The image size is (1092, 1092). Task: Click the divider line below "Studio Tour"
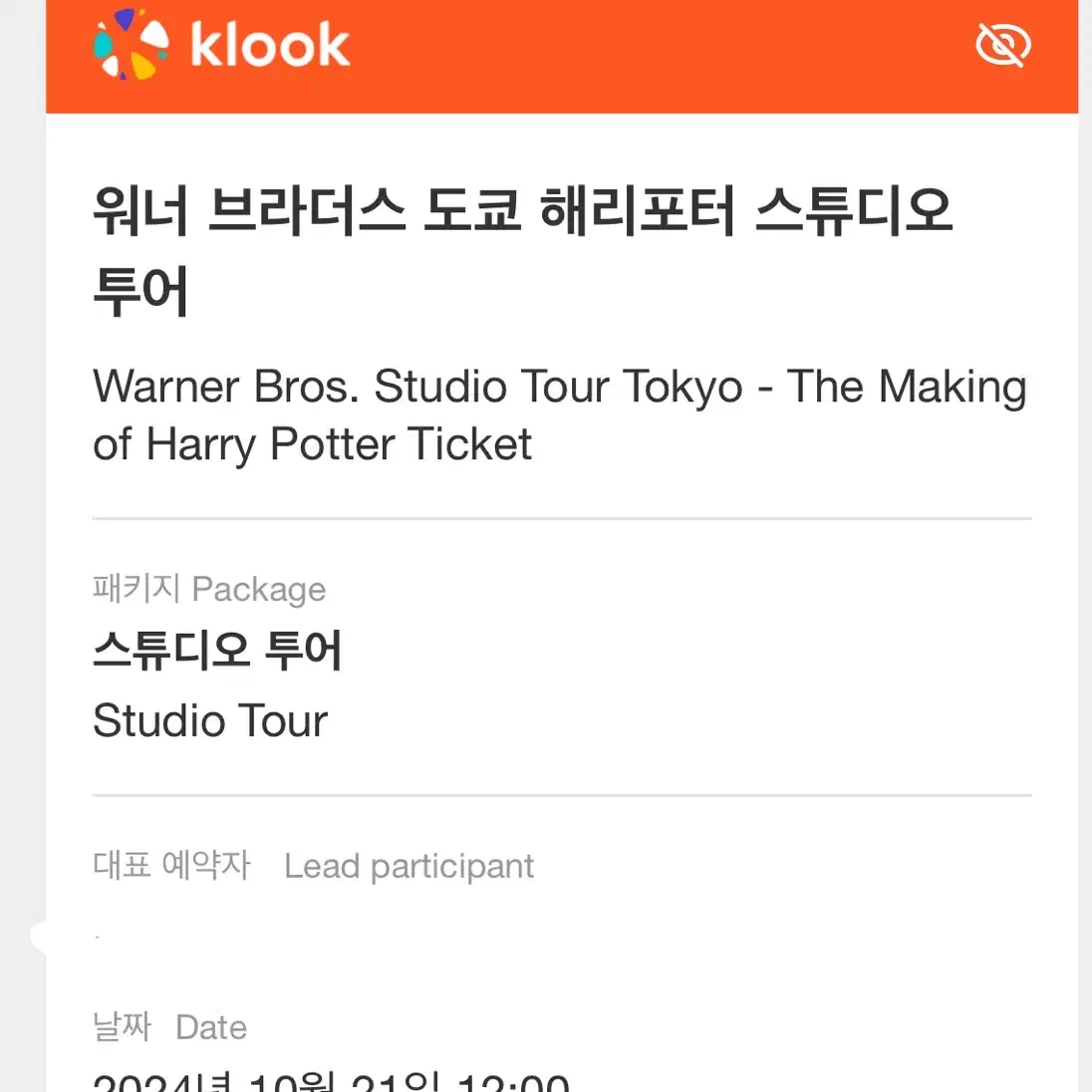(562, 795)
